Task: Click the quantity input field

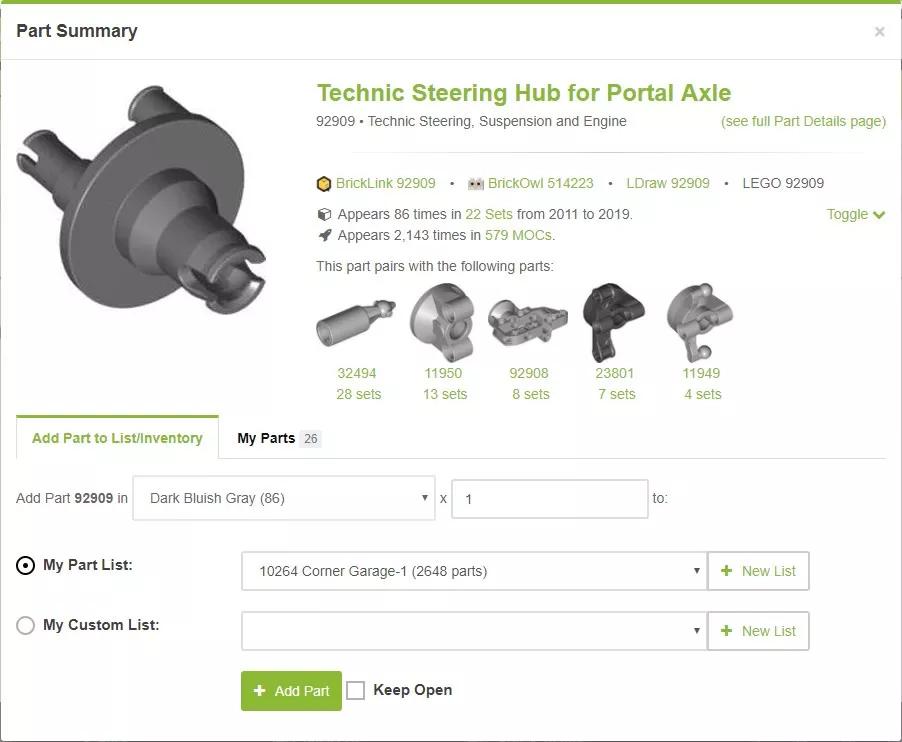Action: pyautogui.click(x=550, y=499)
